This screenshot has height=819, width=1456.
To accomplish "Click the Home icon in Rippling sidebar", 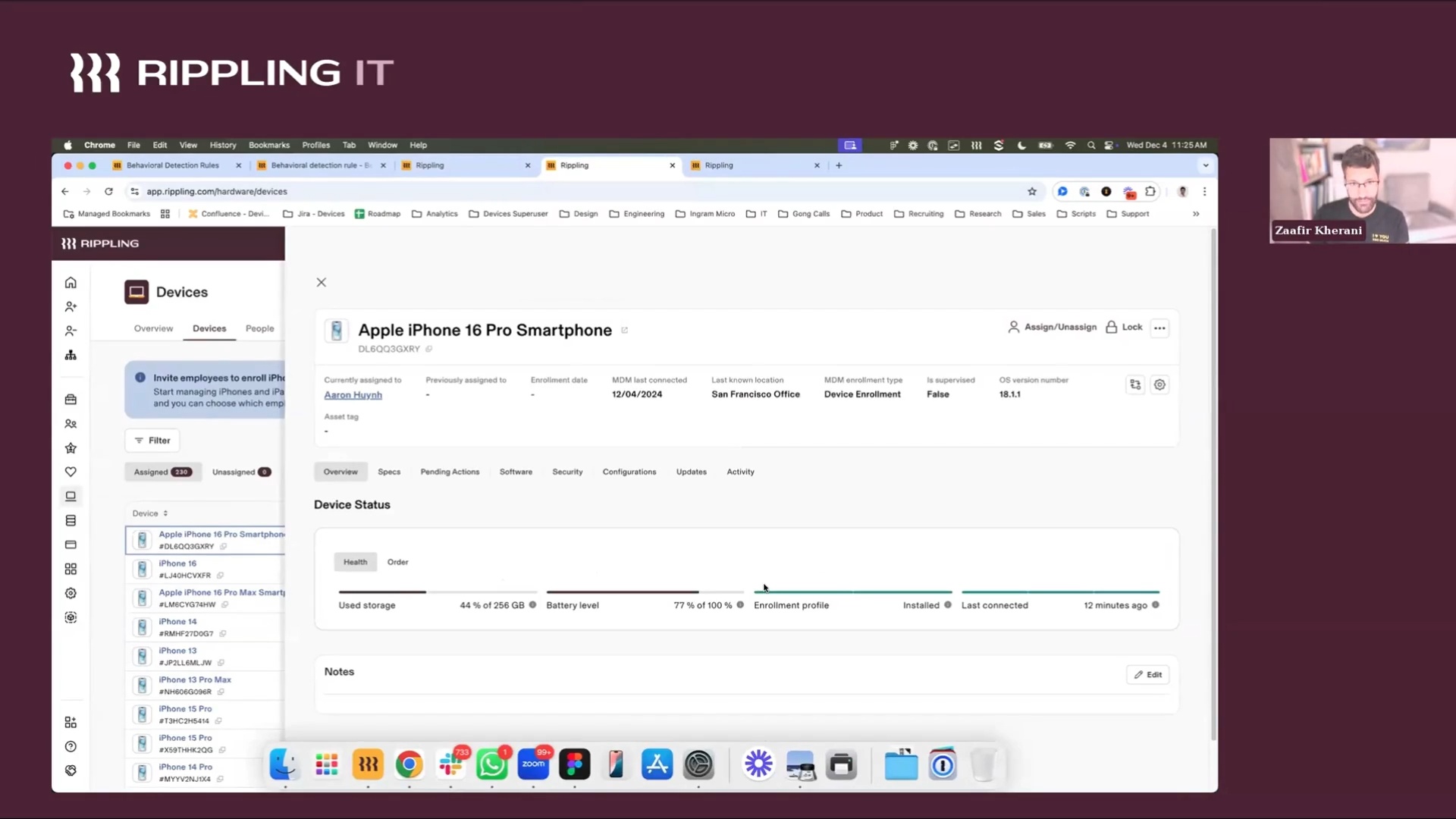I will click(x=71, y=283).
